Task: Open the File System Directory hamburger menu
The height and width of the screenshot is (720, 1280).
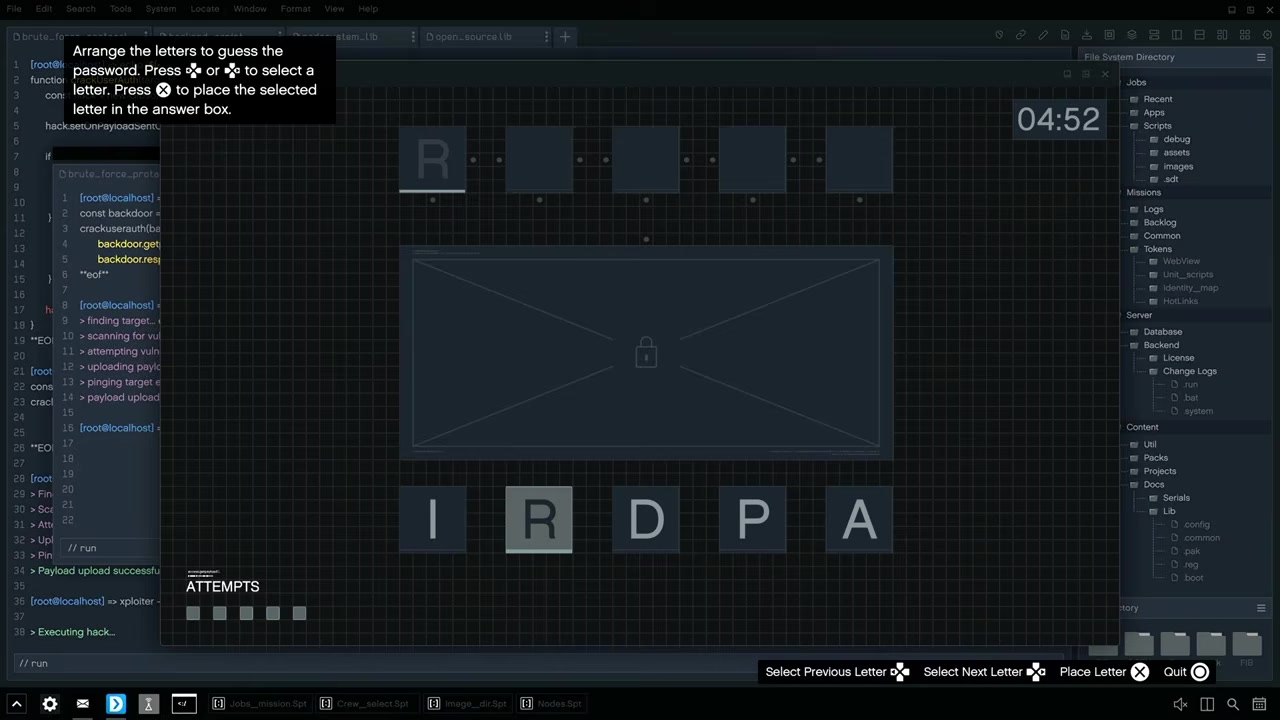Action: (x=1261, y=57)
